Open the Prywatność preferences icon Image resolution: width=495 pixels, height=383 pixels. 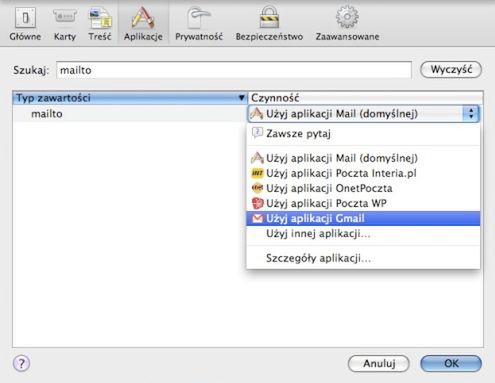(199, 18)
